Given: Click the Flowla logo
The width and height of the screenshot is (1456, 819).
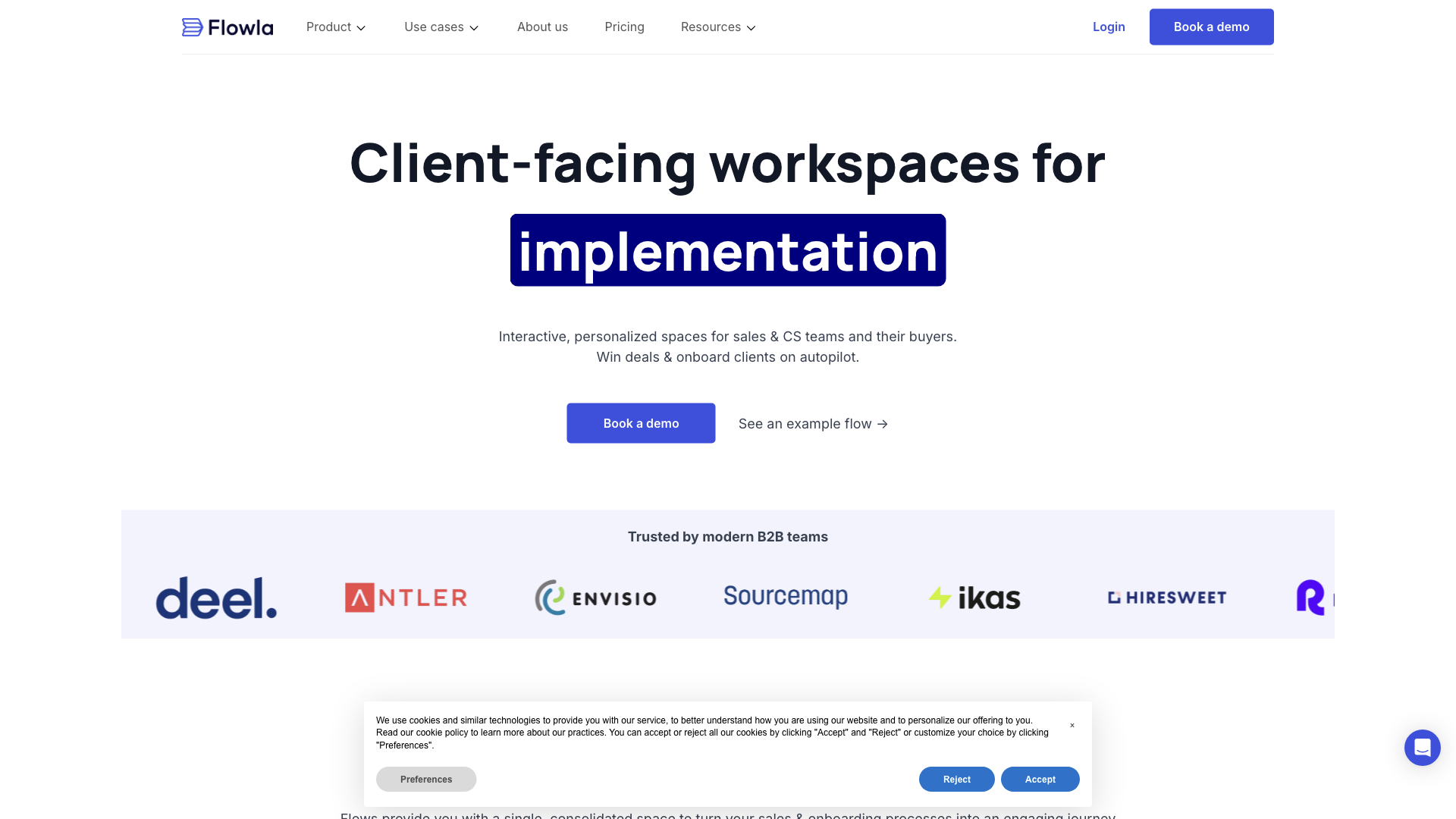Looking at the screenshot, I should click(227, 27).
